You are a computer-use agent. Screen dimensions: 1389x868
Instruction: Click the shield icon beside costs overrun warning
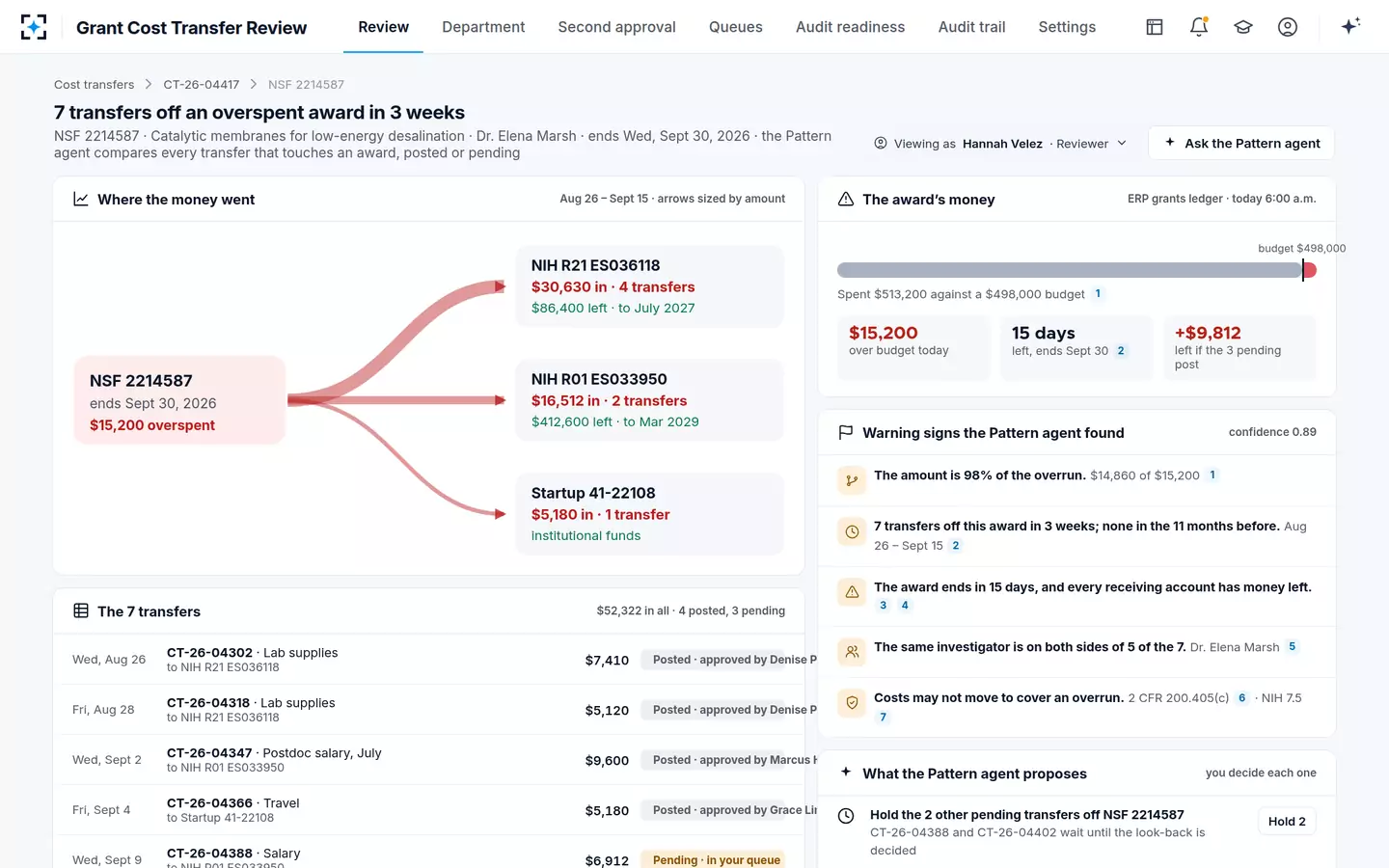point(852,703)
